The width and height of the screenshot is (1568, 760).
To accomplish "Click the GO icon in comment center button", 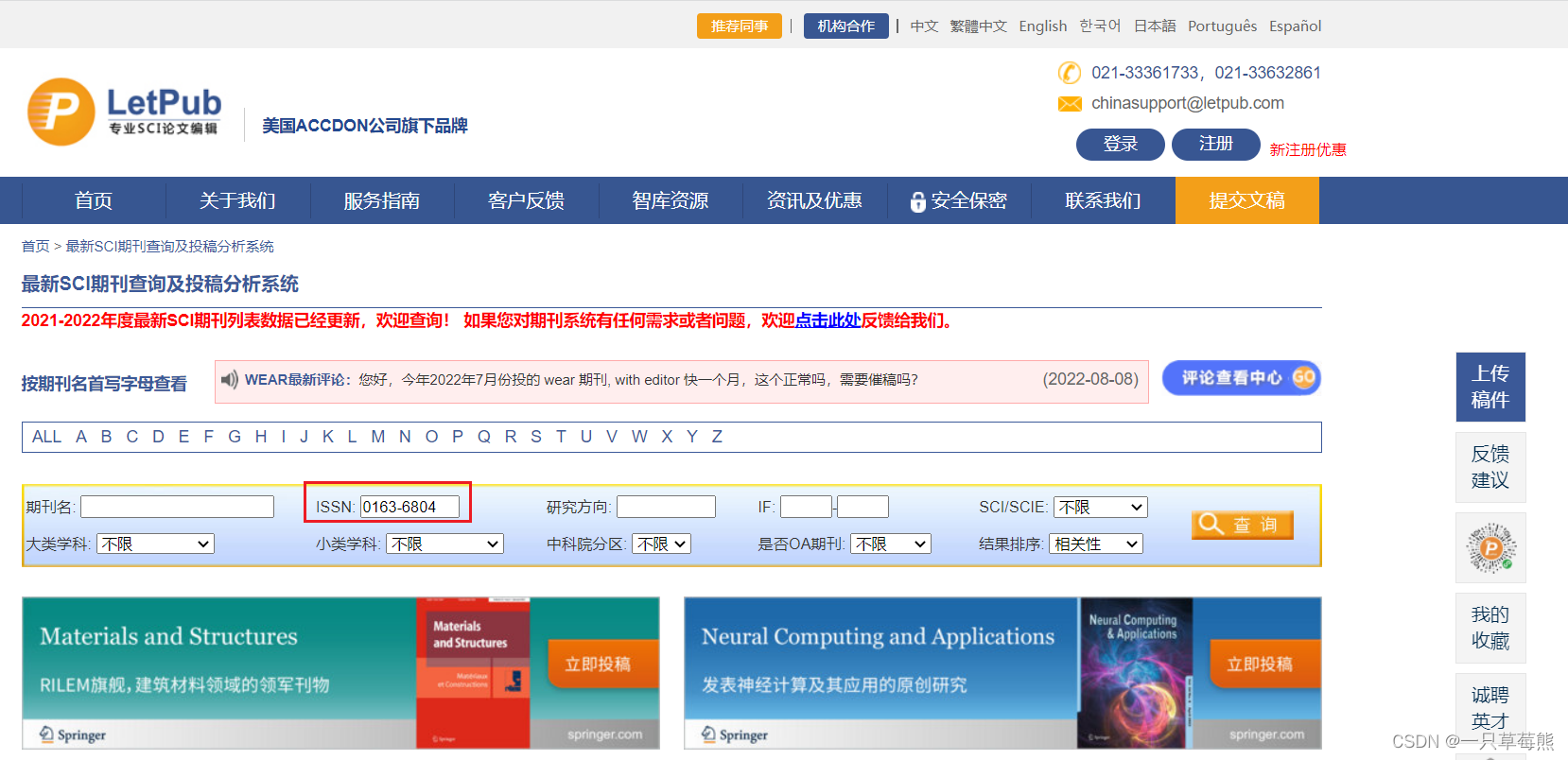I will point(1303,377).
